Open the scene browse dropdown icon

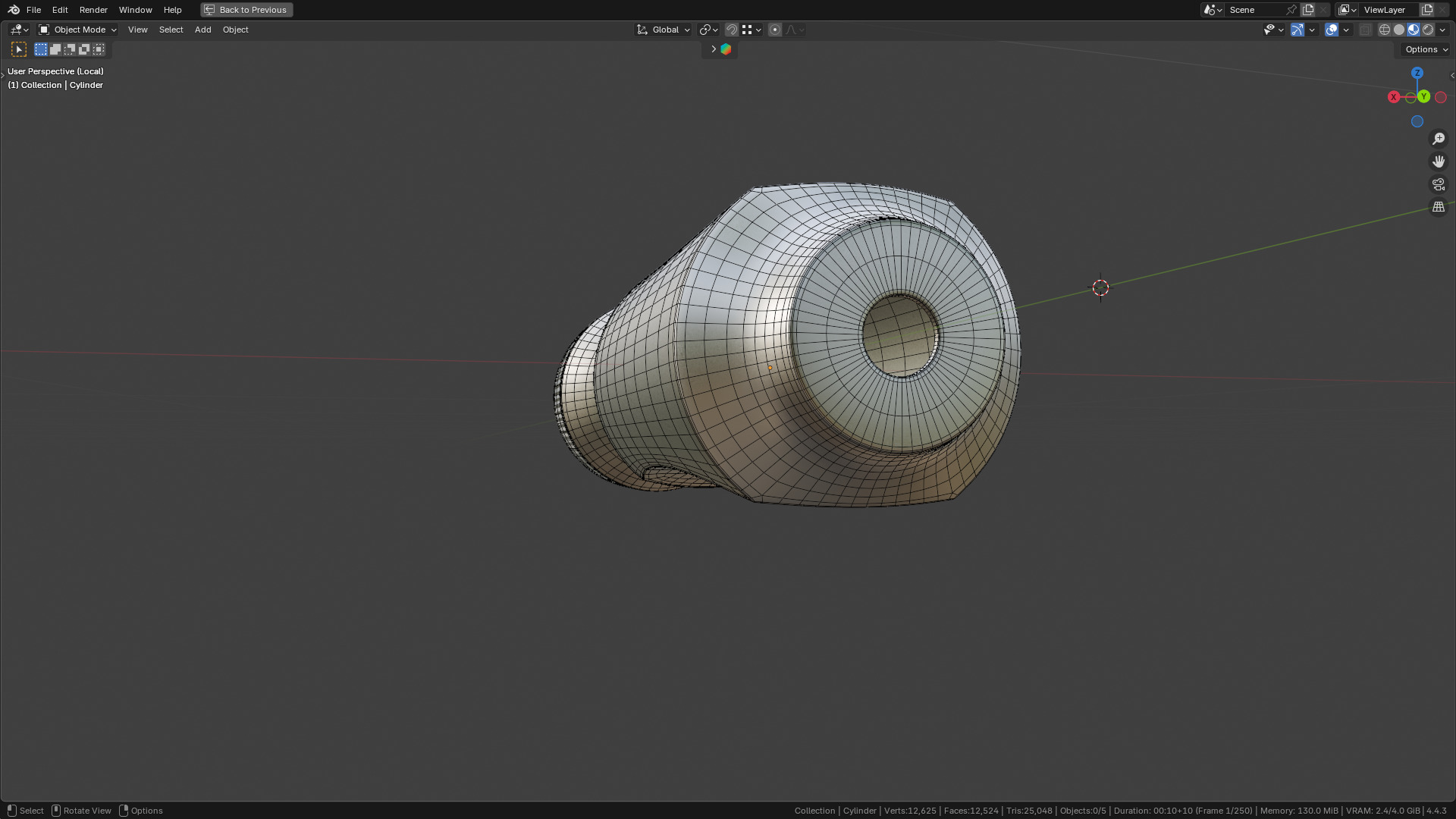[1213, 10]
